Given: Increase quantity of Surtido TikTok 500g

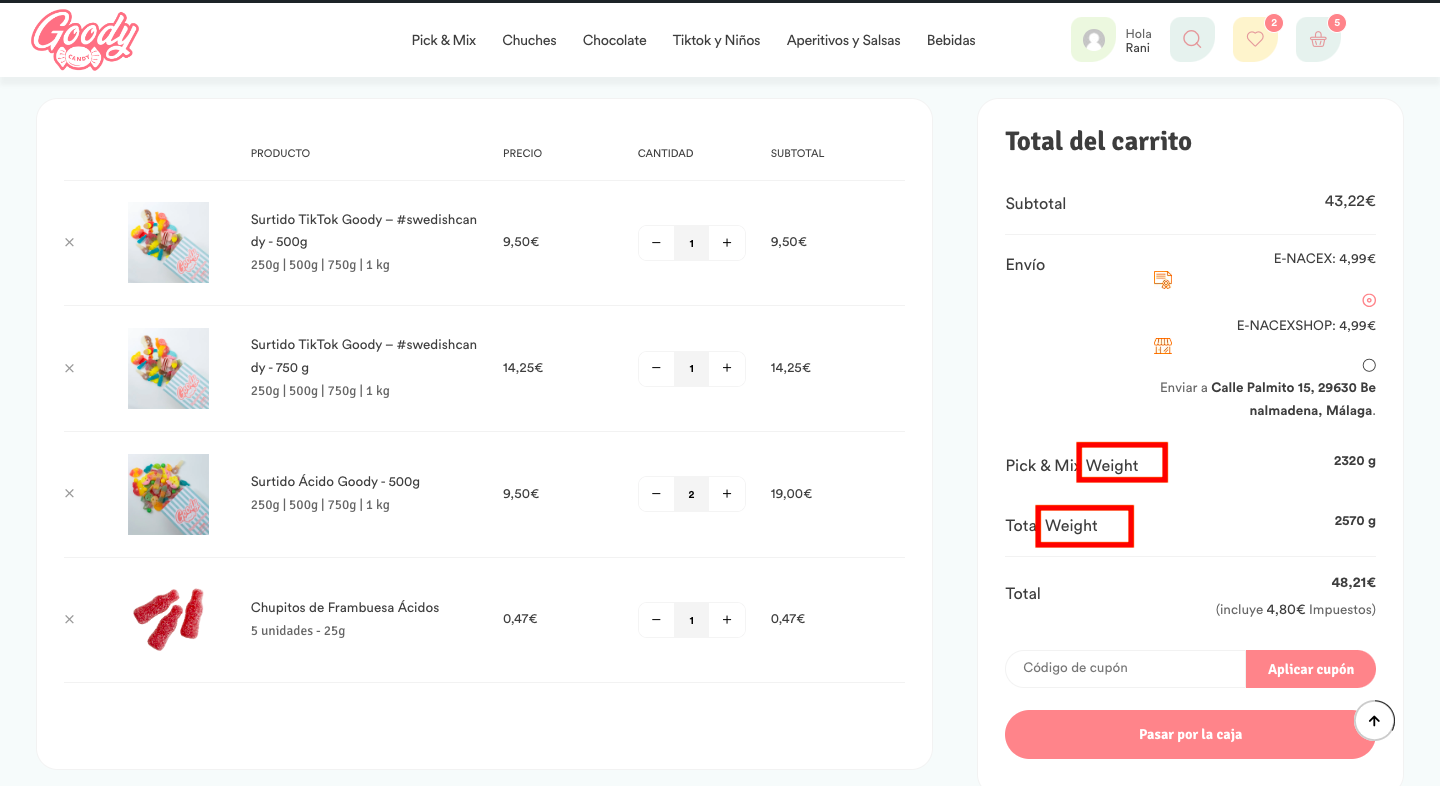Looking at the screenshot, I should pyautogui.click(x=727, y=243).
